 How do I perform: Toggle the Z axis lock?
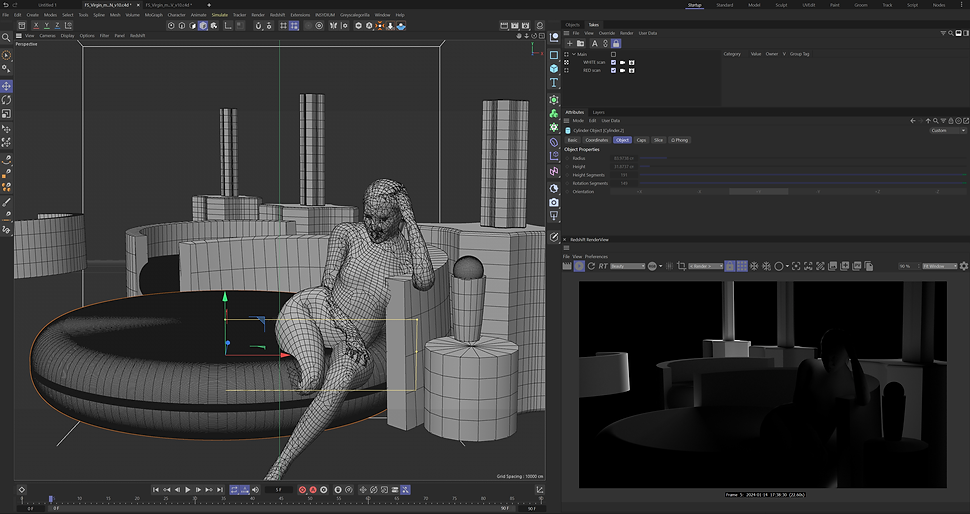57,26
